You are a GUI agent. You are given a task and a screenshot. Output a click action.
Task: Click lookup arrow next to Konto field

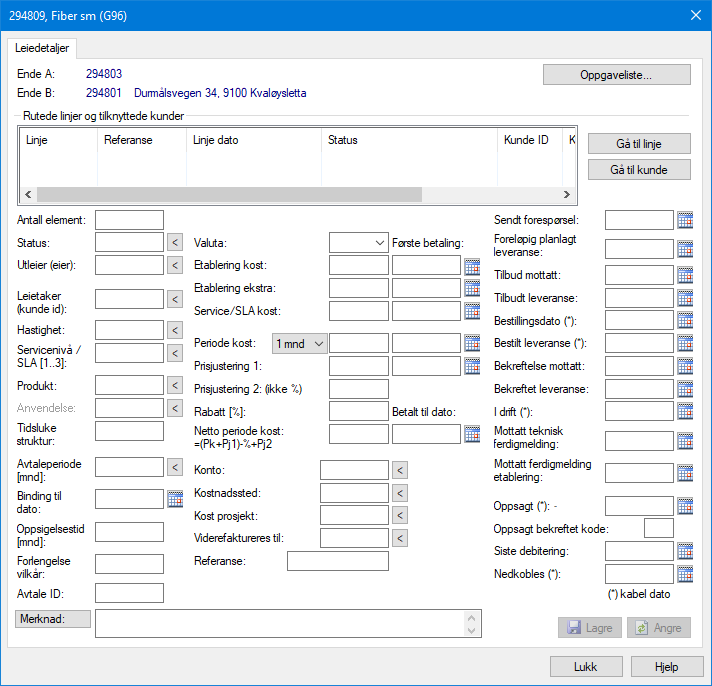point(400,470)
